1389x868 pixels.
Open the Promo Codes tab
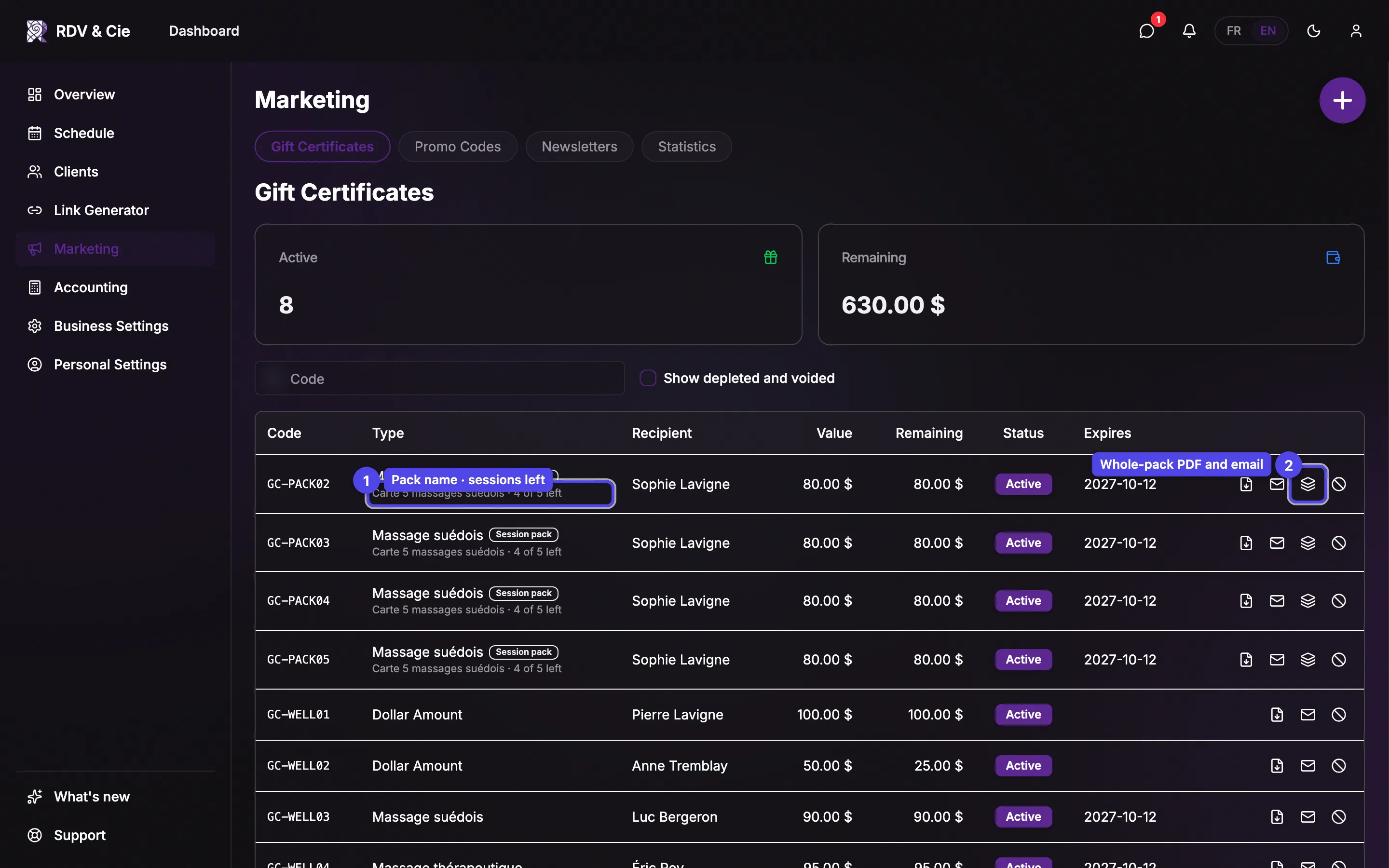(457, 147)
